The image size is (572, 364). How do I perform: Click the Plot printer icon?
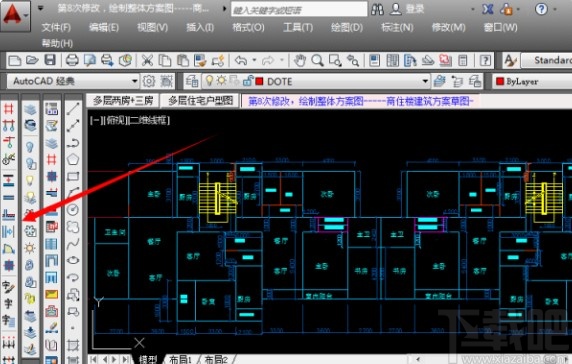pos(72,60)
